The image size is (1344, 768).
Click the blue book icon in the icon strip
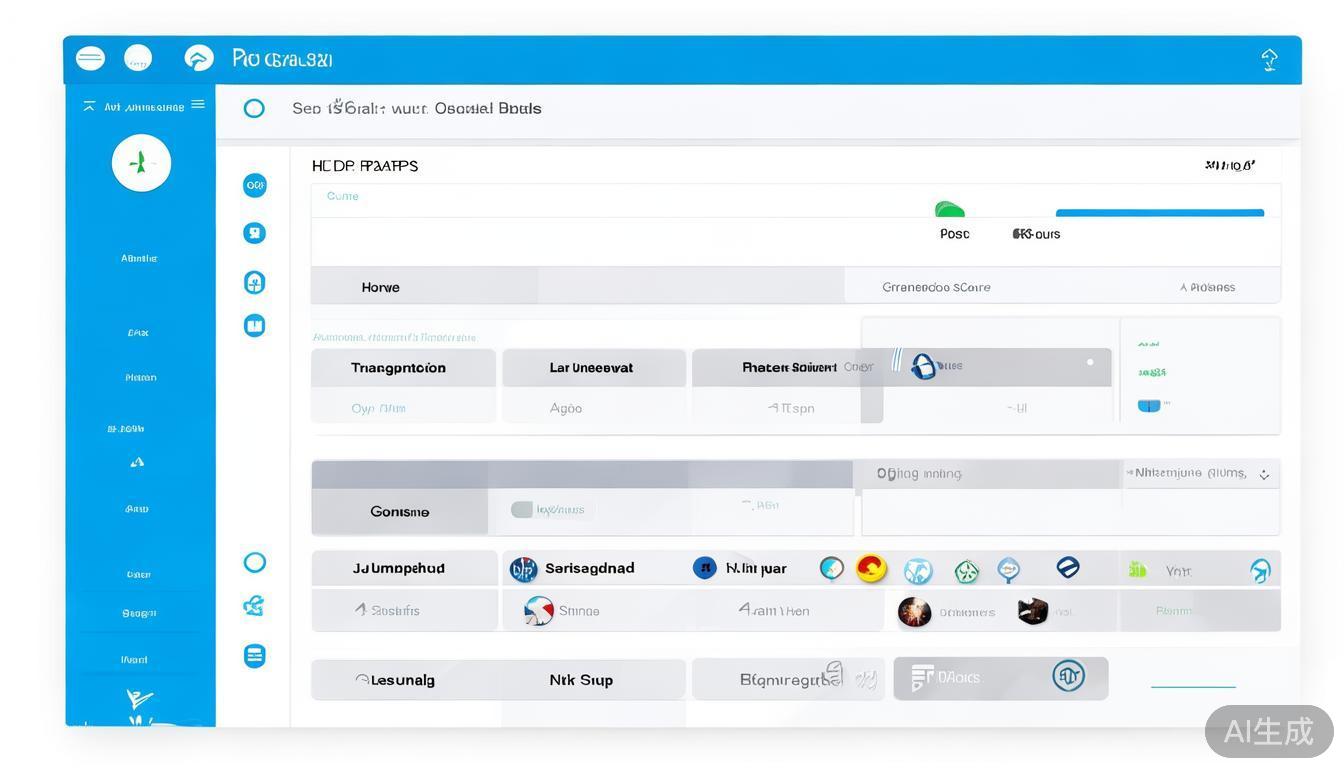click(x=255, y=325)
